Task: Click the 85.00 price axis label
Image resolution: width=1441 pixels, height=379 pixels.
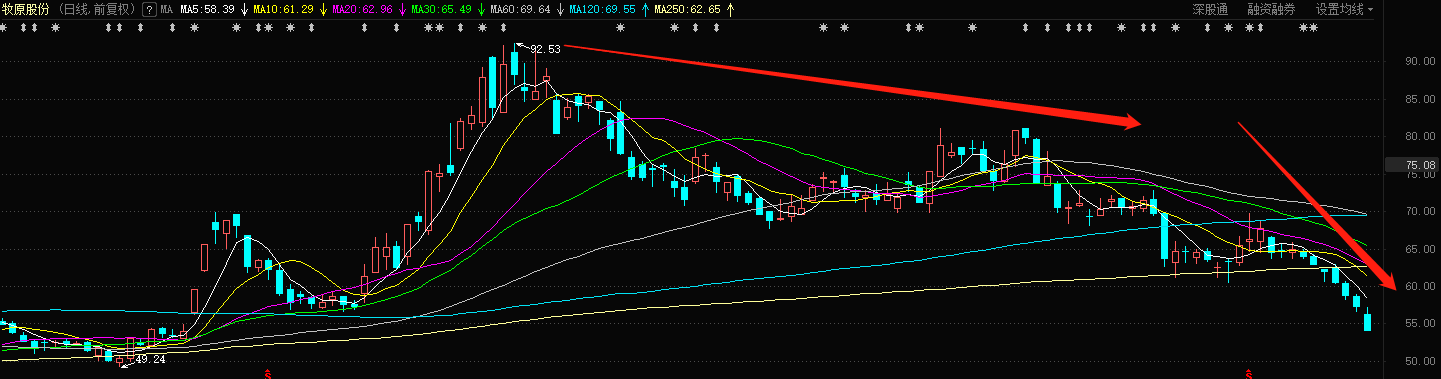Action: (x=1421, y=99)
